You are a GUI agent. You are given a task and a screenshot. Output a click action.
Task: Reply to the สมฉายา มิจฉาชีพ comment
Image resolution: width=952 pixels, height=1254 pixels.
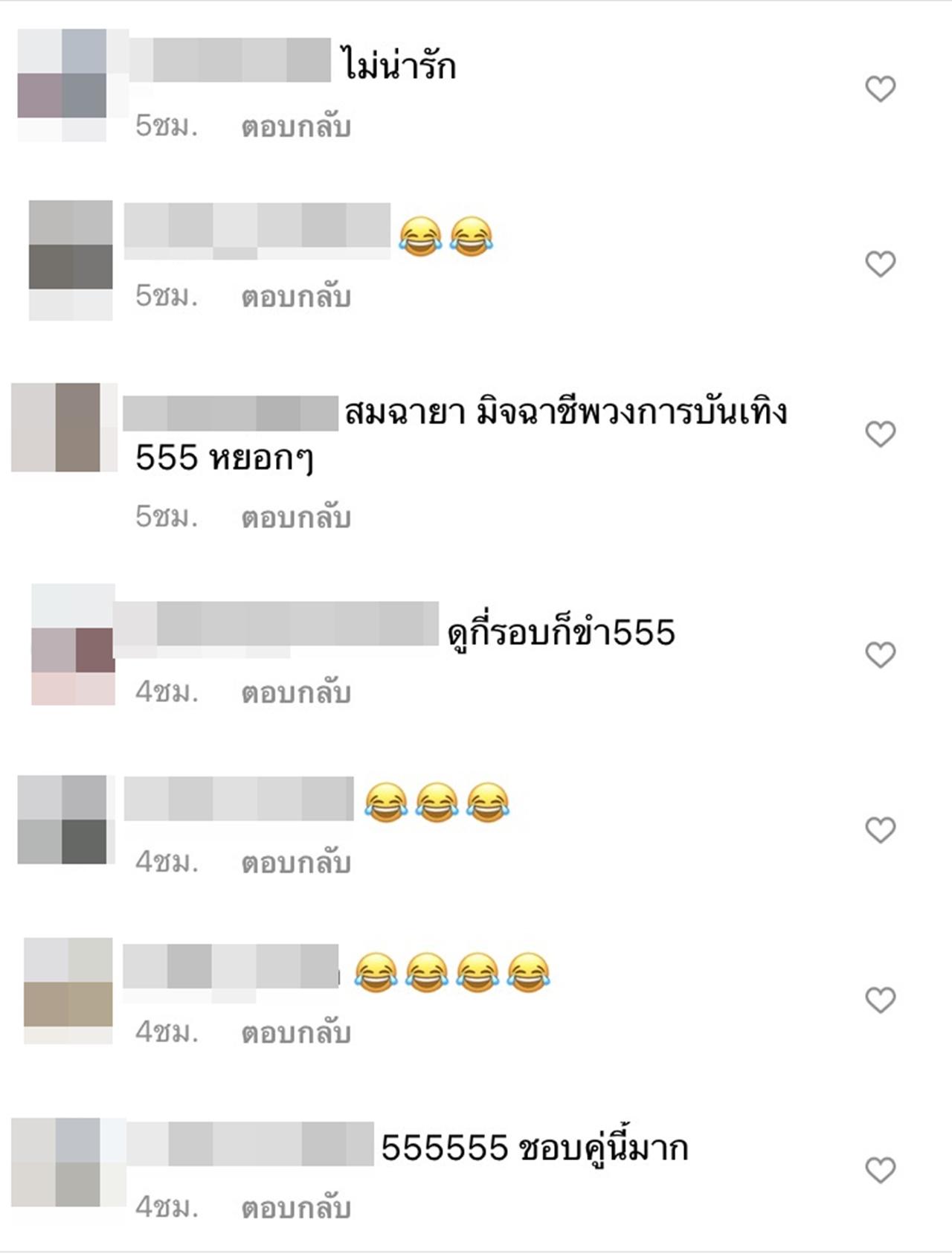click(x=296, y=518)
